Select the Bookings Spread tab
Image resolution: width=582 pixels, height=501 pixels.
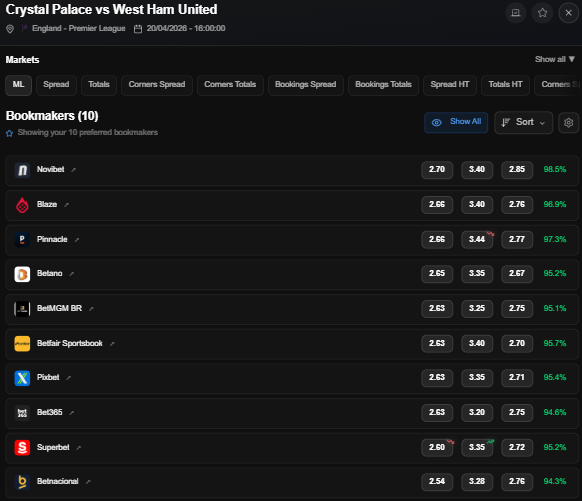coord(305,85)
